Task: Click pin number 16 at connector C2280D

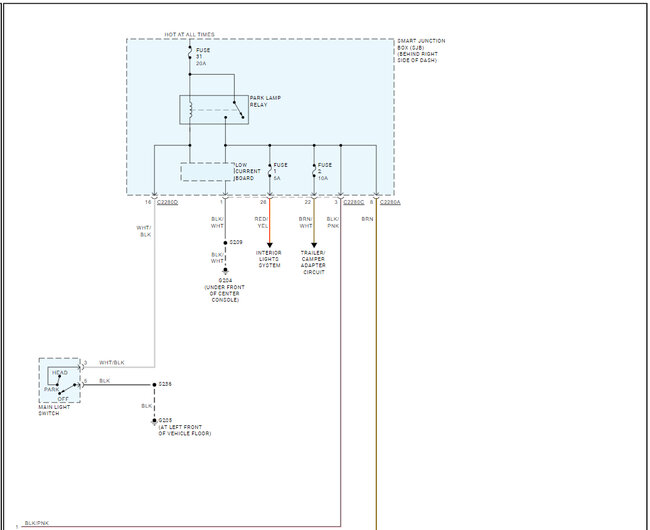Action: click(x=148, y=202)
